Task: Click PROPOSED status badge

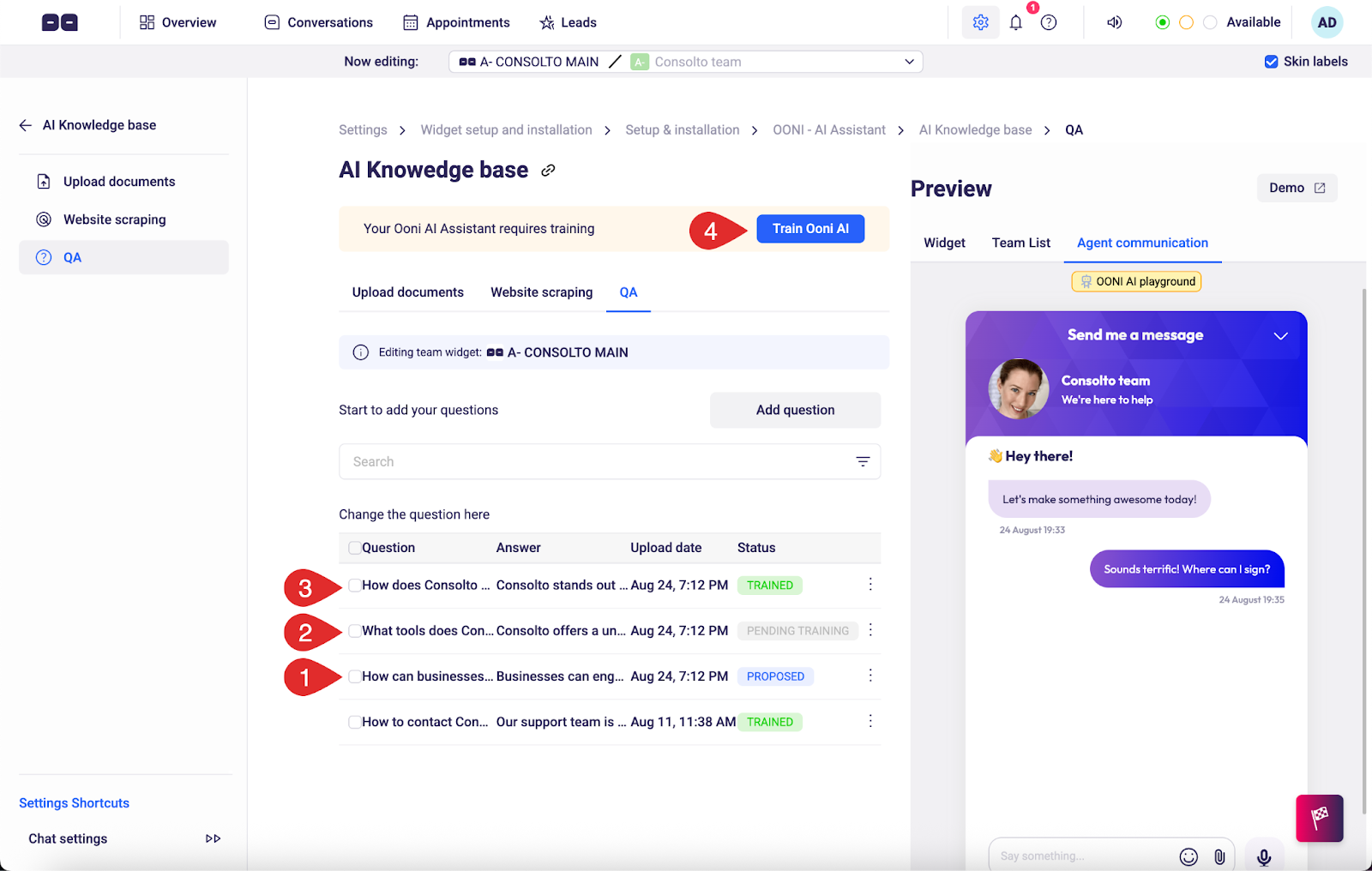Action: [775, 676]
